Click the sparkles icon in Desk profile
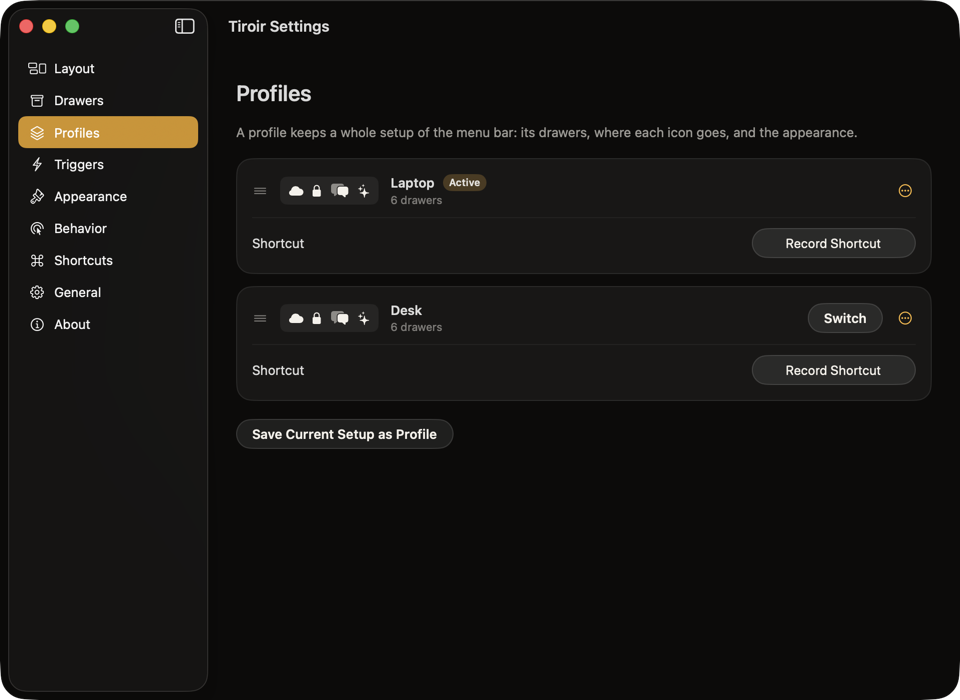Viewport: 960px width, 700px height. click(364, 318)
